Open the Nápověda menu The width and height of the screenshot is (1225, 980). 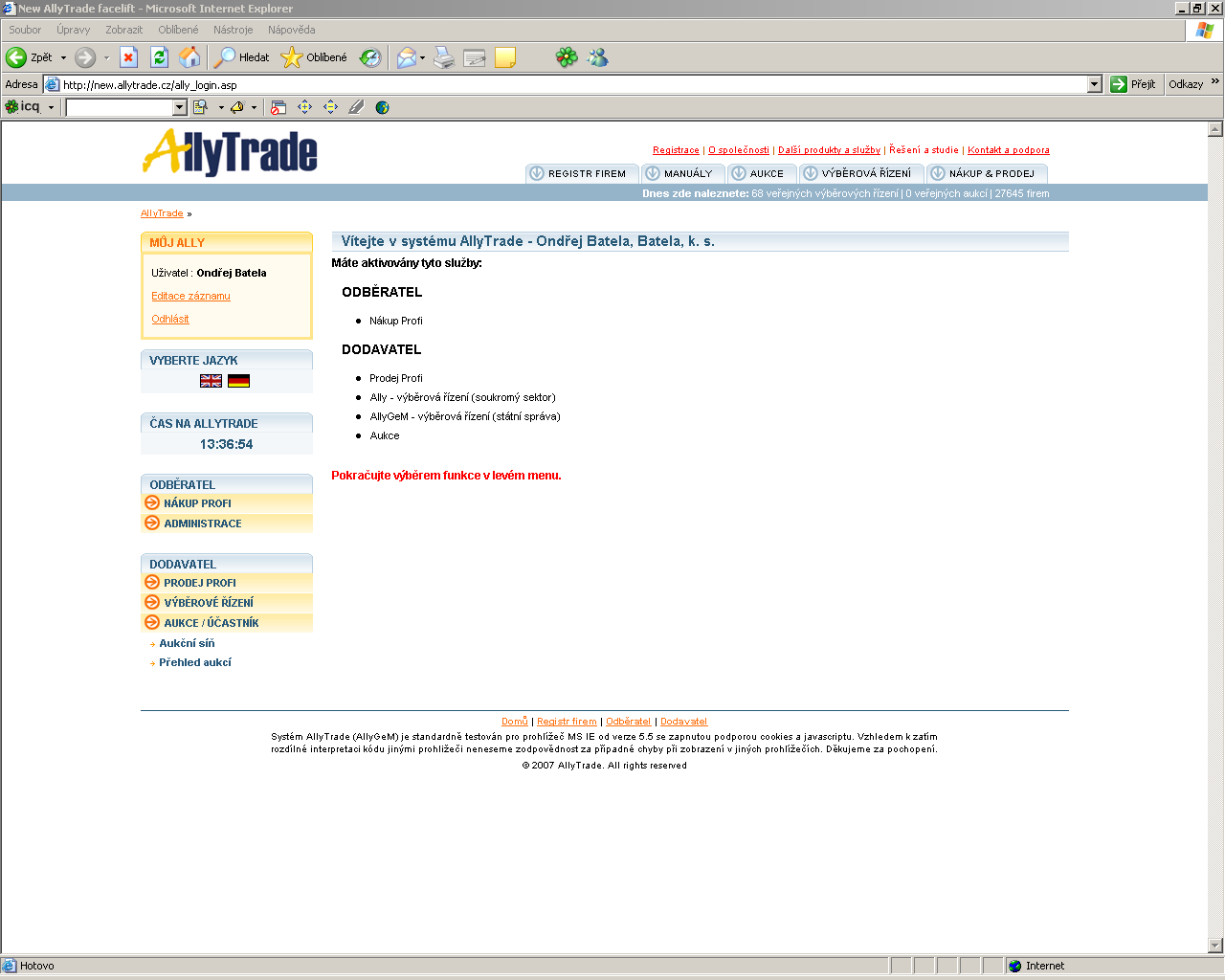pyautogui.click(x=292, y=30)
